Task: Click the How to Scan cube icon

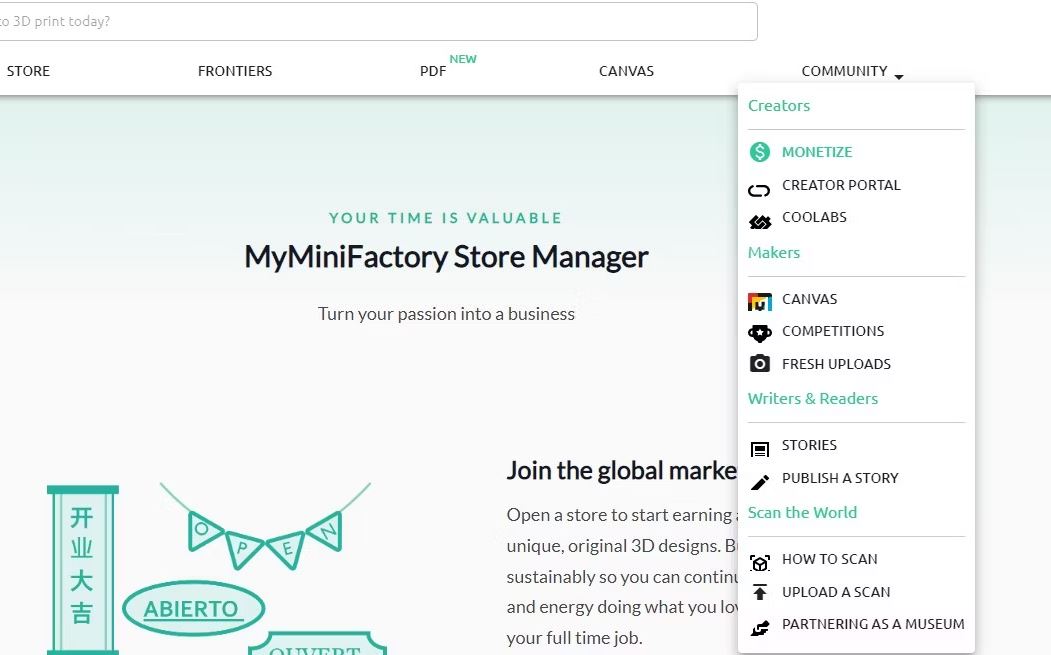Action: tap(759, 563)
